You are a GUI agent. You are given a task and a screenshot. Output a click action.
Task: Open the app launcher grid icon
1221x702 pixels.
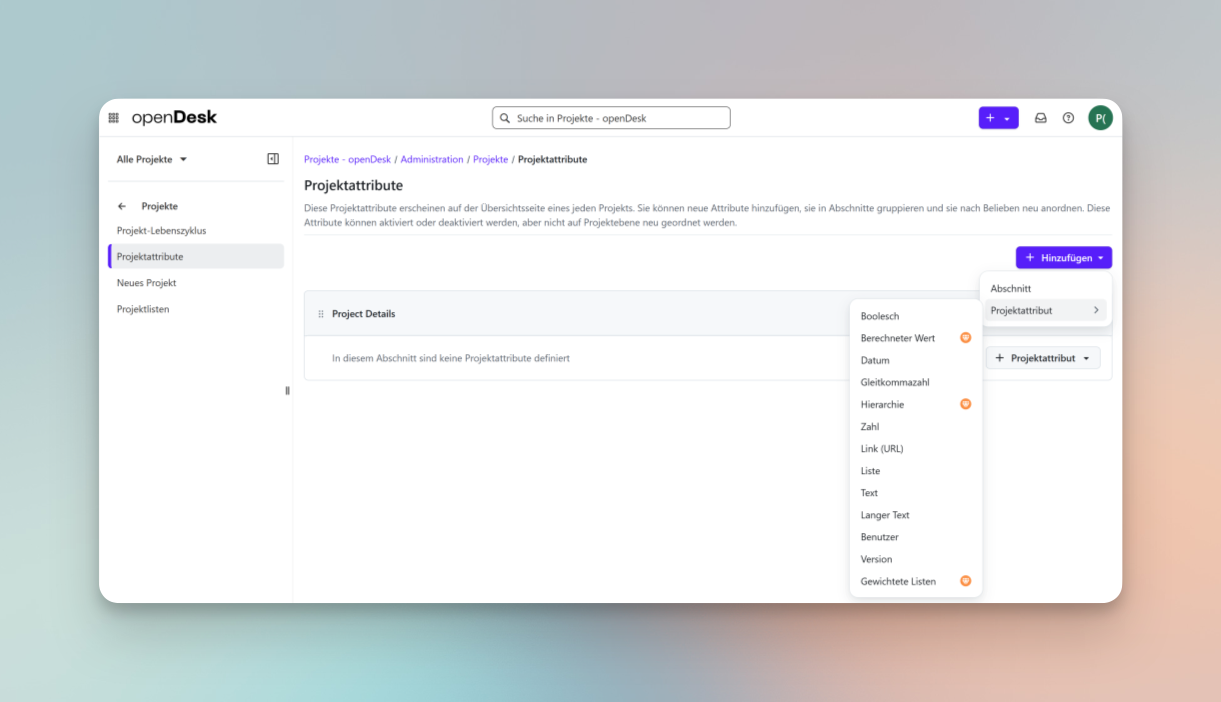tap(113, 117)
